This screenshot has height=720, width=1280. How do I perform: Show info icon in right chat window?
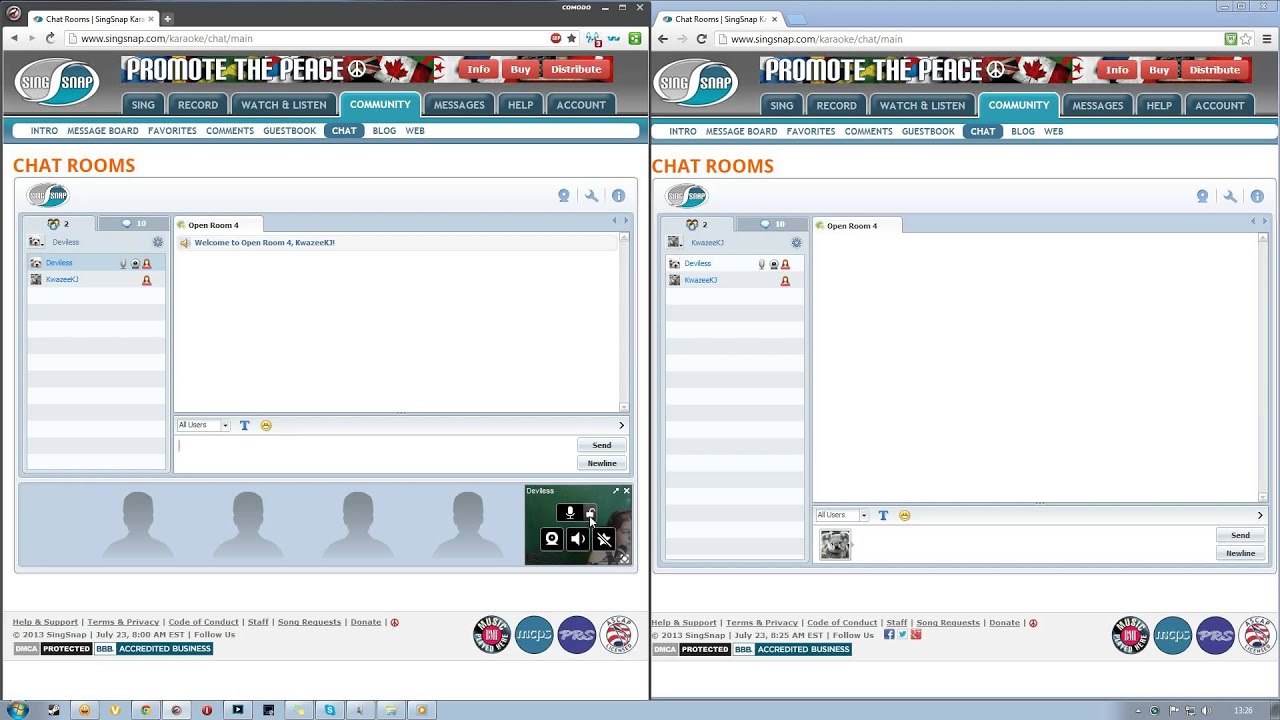[1257, 197]
